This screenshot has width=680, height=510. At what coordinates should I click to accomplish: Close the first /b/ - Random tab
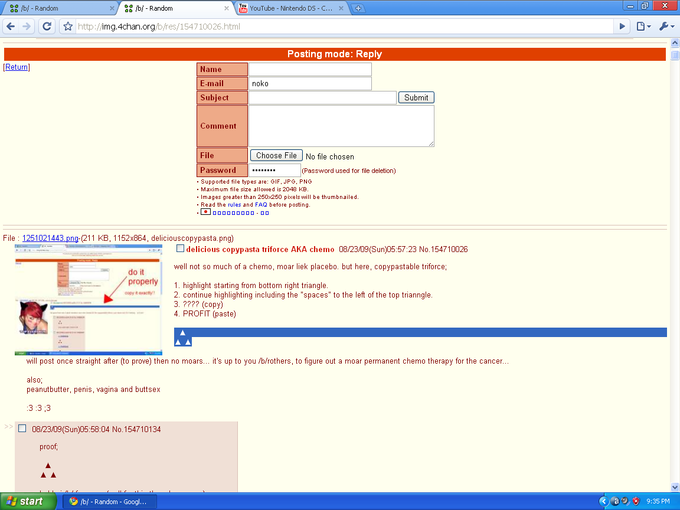(x=112, y=8)
